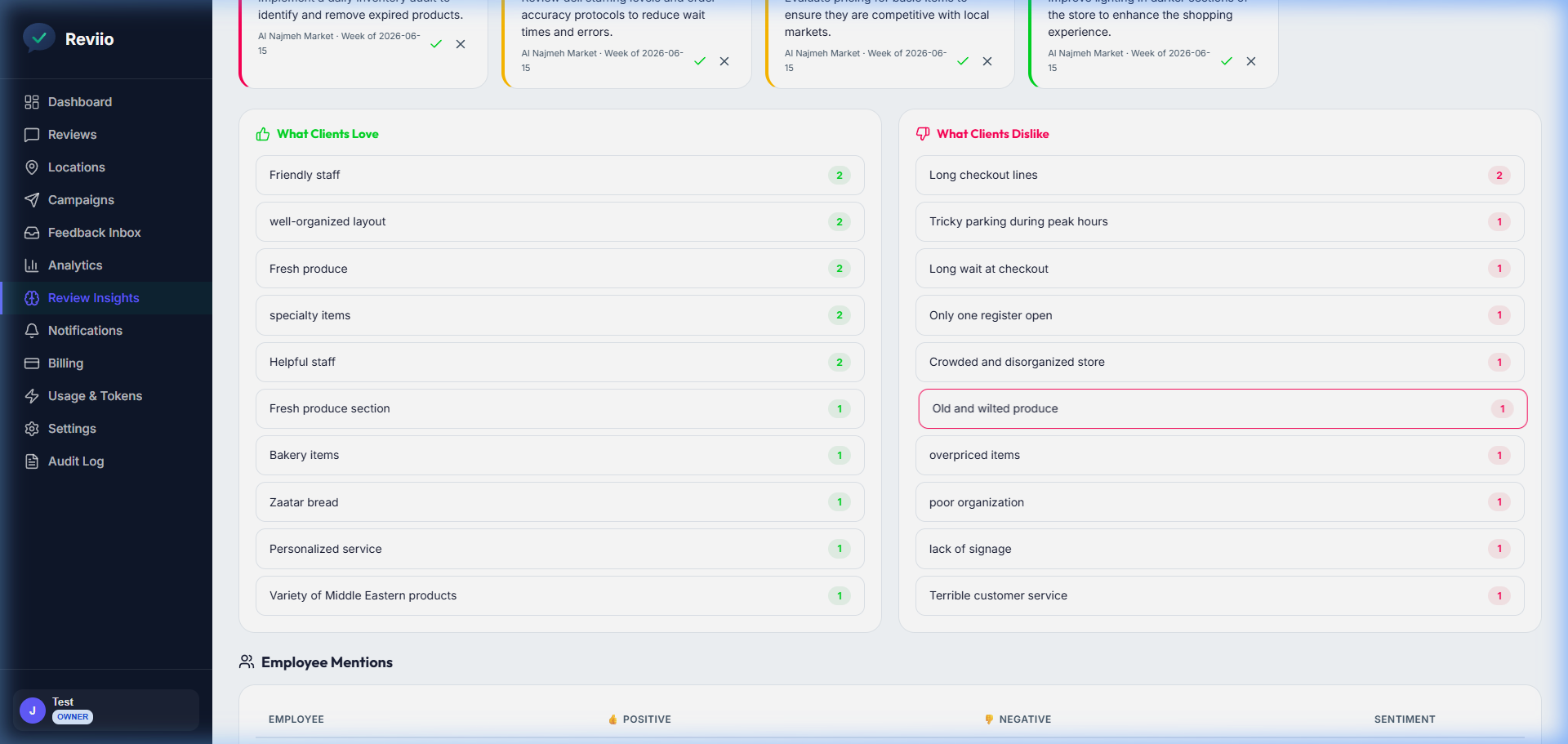This screenshot has height=744, width=1568.
Task: Click the thumbs down icon beside What Clients Dislike
Action: 923,134
